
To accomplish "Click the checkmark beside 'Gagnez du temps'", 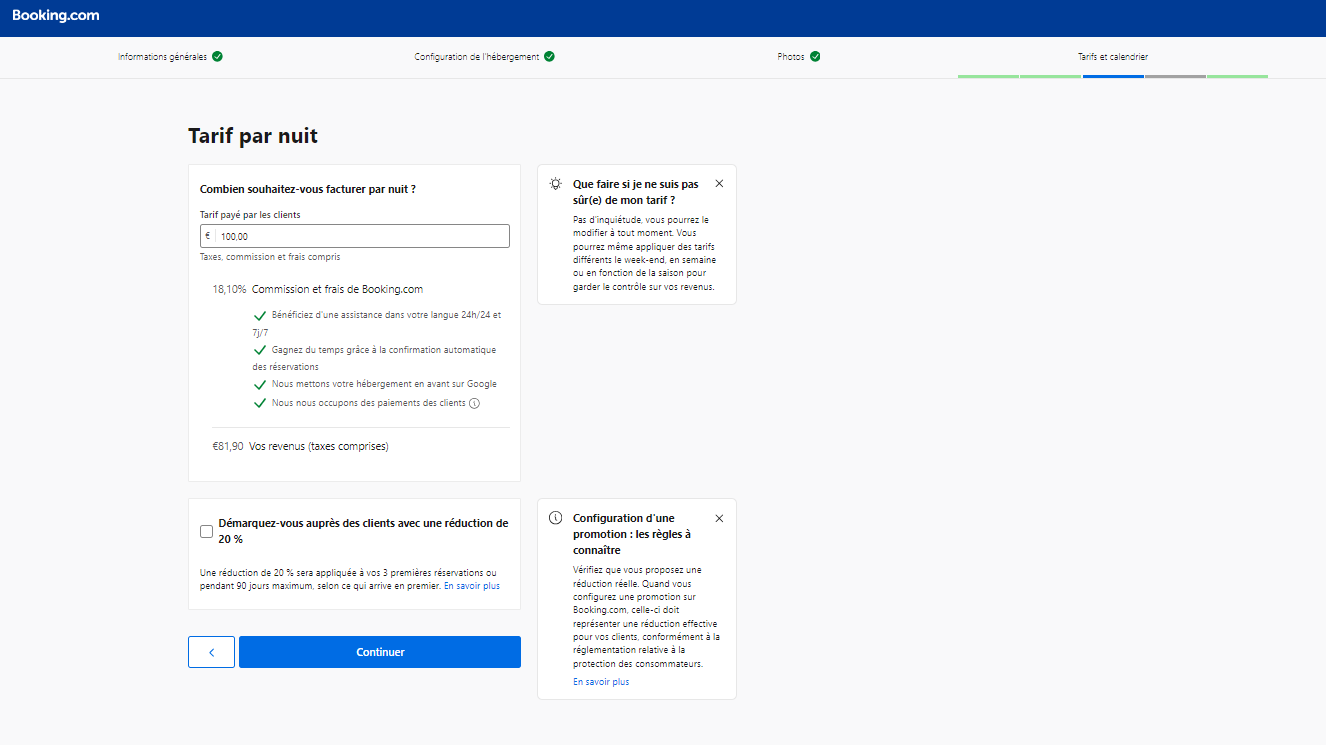I will point(260,350).
